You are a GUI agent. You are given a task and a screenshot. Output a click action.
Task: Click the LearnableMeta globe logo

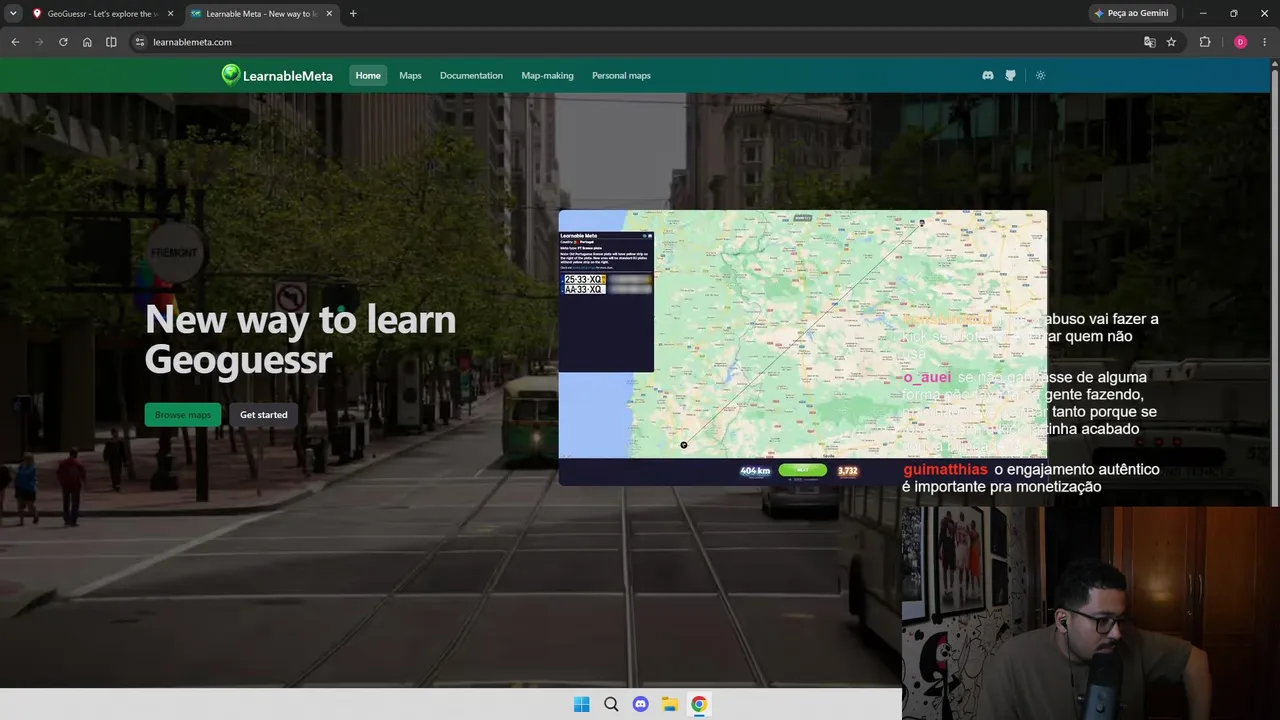click(x=231, y=75)
